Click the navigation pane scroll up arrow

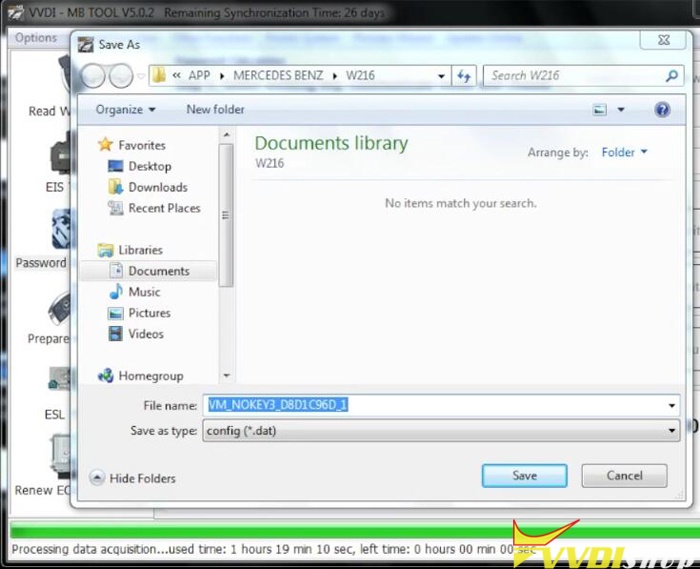pos(226,134)
